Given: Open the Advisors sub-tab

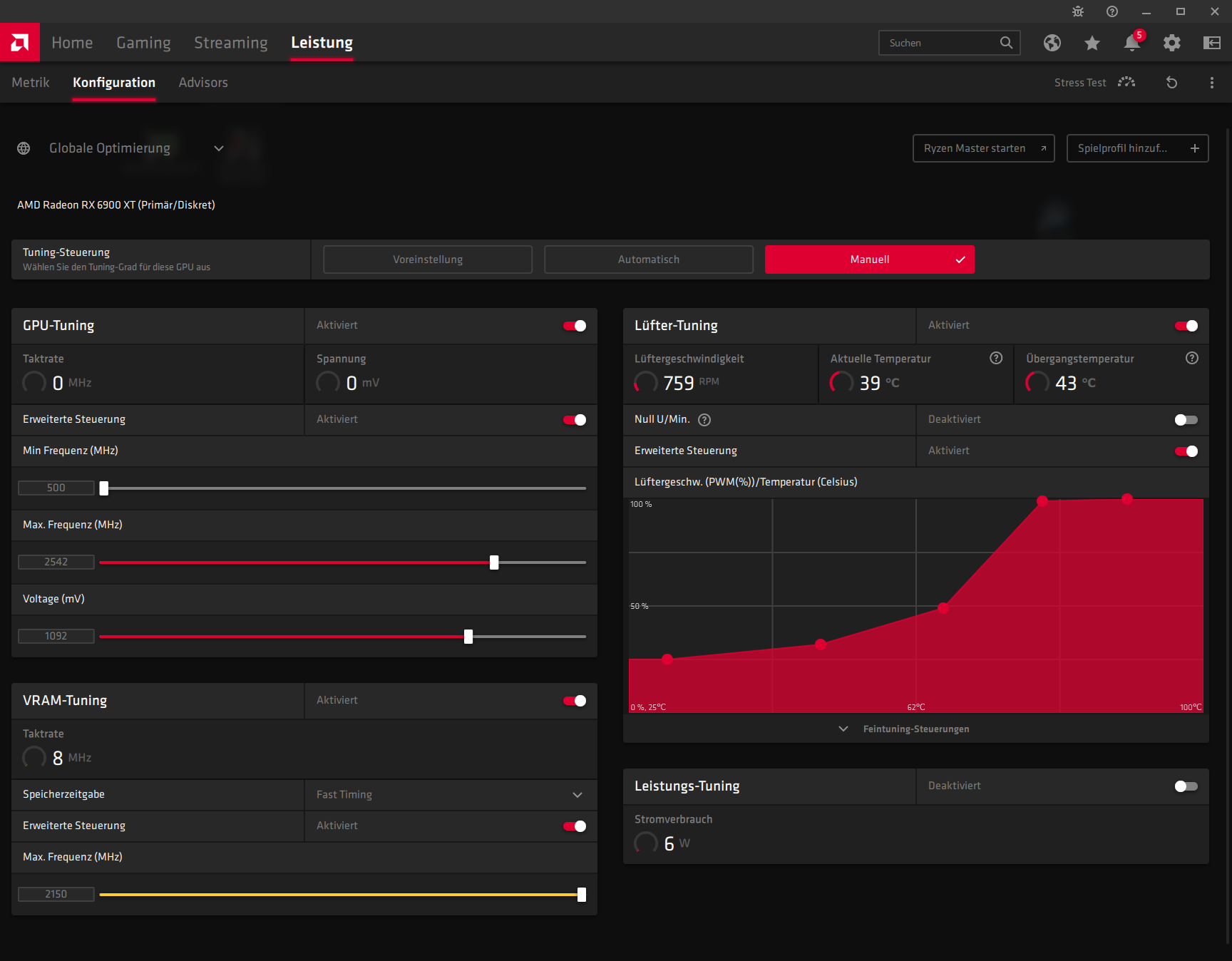Looking at the screenshot, I should [x=203, y=83].
